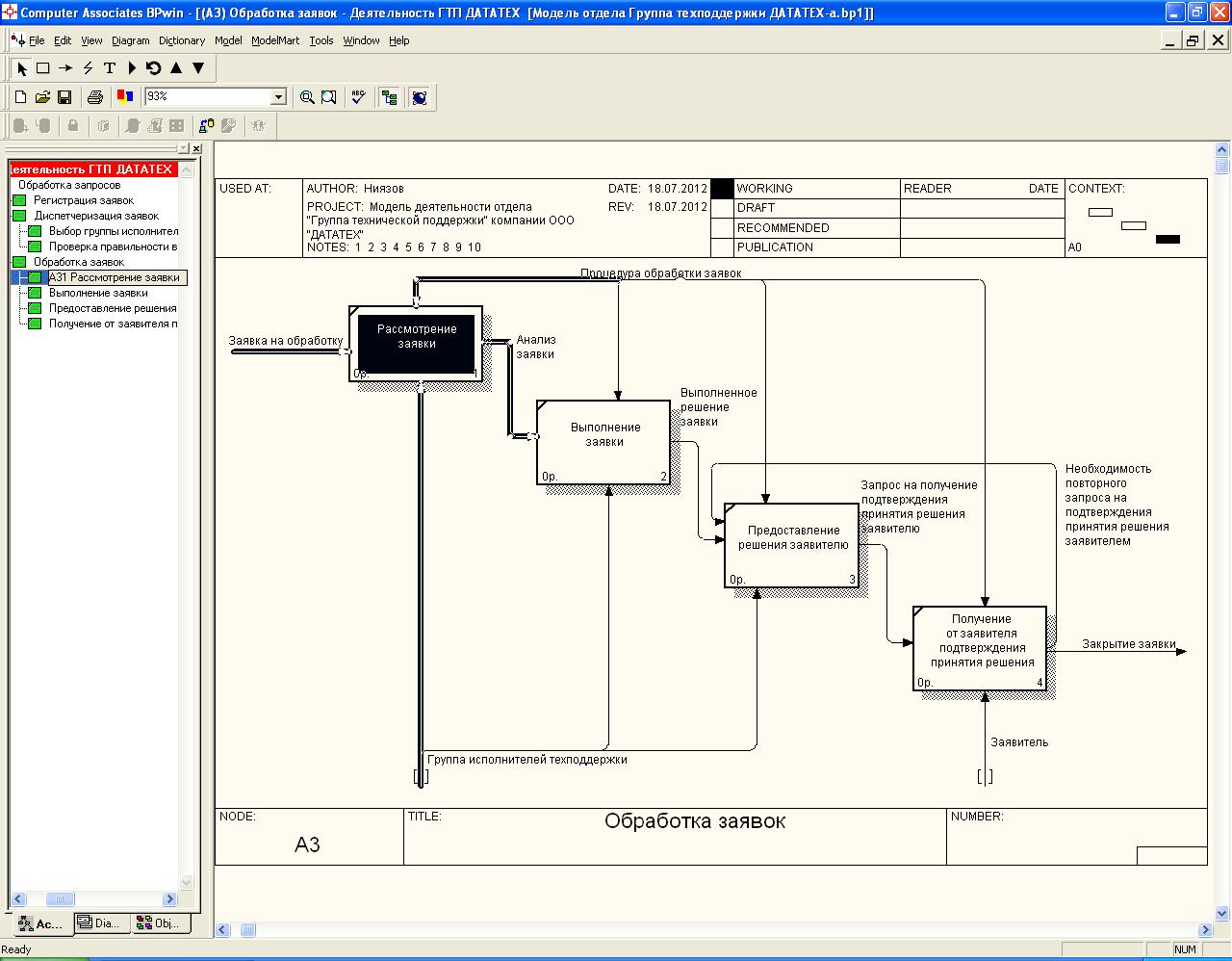Select Обработка заявок tree node
The height and width of the screenshot is (961, 1232).
point(79,262)
